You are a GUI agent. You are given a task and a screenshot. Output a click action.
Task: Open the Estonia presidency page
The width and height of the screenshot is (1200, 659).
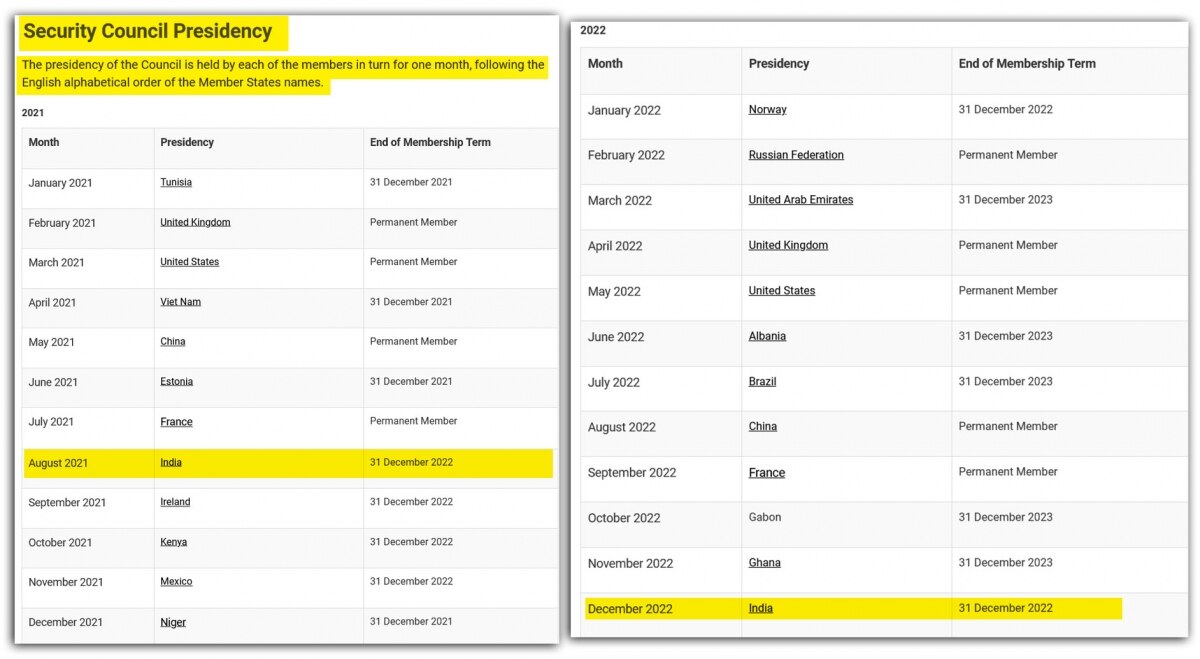point(176,382)
